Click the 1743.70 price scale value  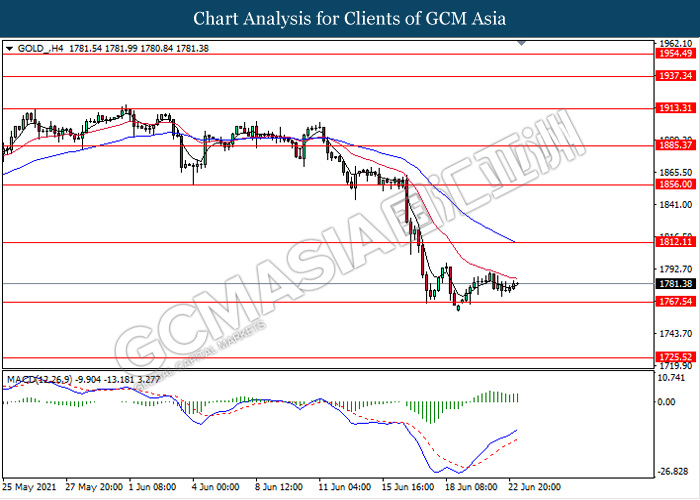(676, 333)
